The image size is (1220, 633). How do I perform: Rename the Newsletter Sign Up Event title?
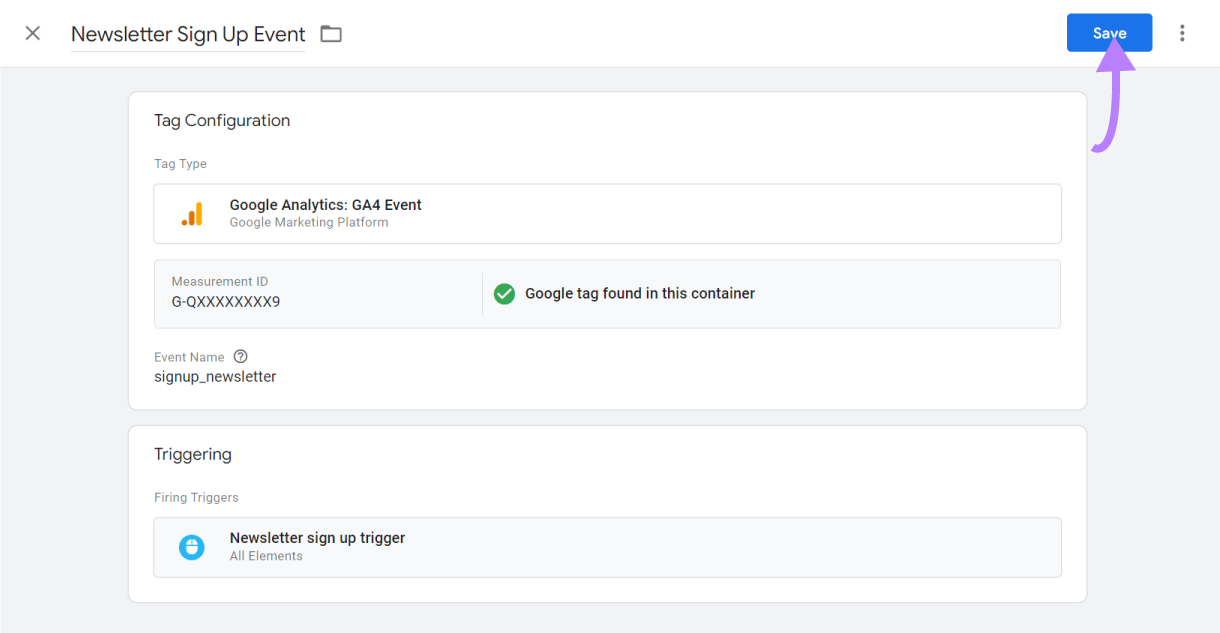tap(187, 34)
